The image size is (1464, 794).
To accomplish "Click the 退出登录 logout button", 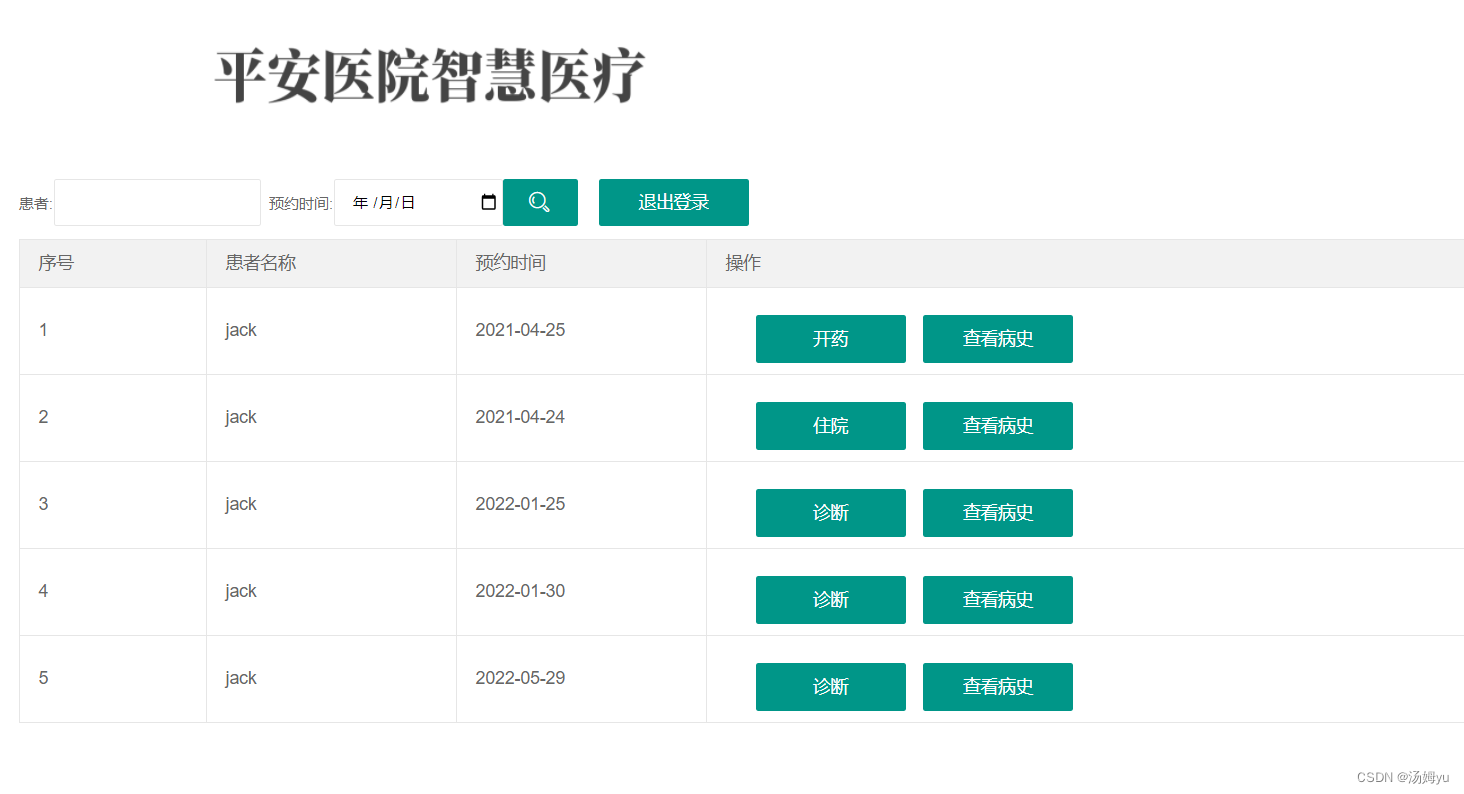I will click(x=673, y=202).
